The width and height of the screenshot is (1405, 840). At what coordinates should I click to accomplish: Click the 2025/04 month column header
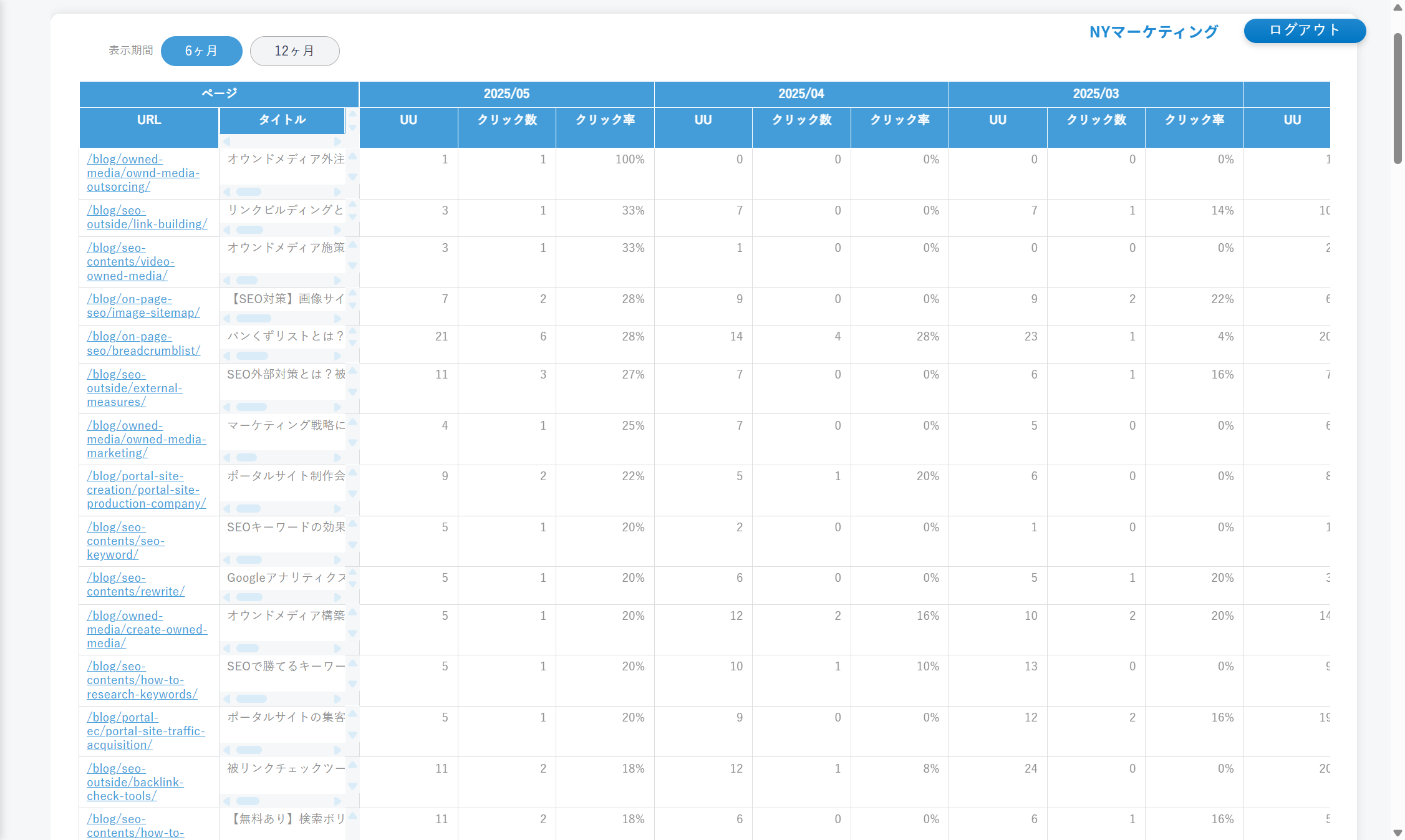801,94
